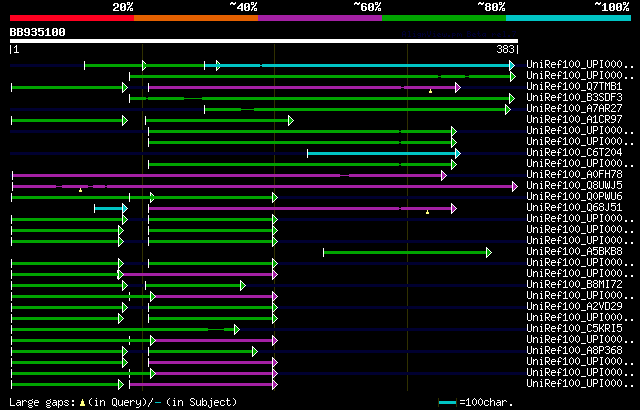Select the hit label UniRef100_Q8UWJ5
This screenshot has width=640, height=410.
click(574, 186)
